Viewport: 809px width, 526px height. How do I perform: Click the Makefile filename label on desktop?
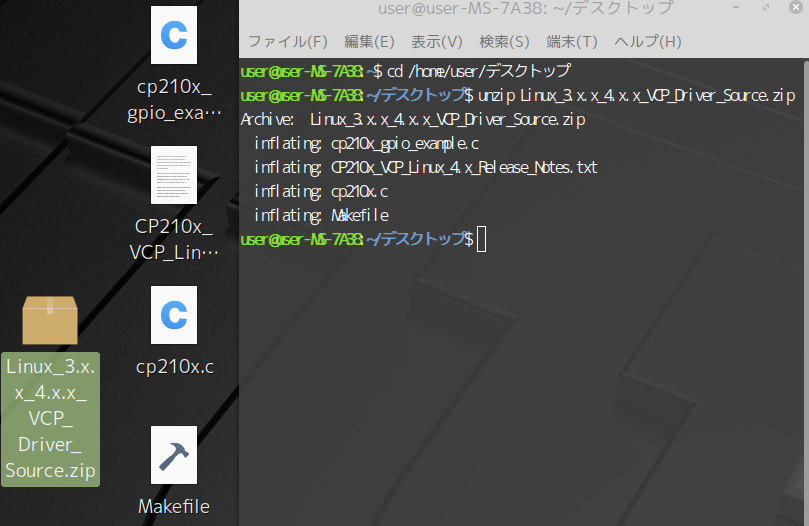tap(174, 506)
